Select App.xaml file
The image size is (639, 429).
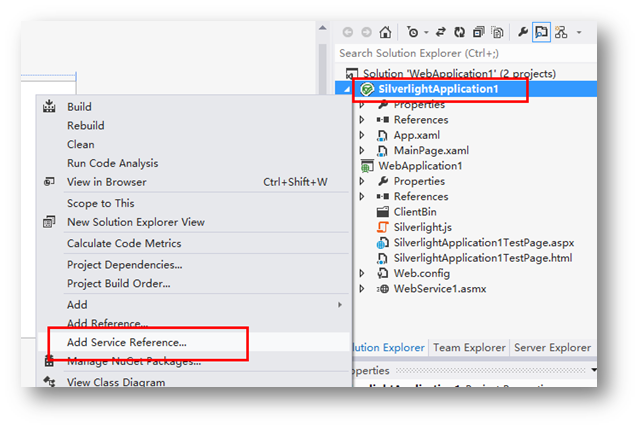point(416,135)
